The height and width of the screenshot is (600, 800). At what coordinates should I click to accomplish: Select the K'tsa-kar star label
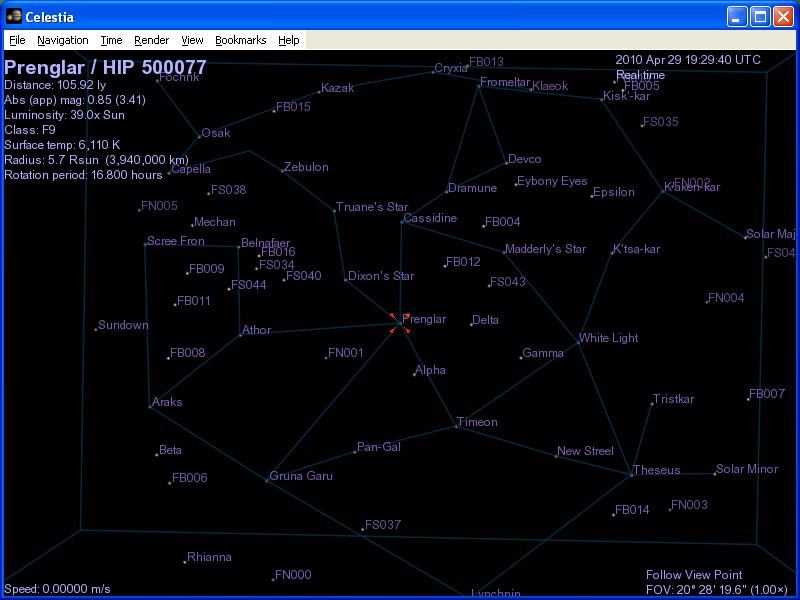[x=636, y=249]
